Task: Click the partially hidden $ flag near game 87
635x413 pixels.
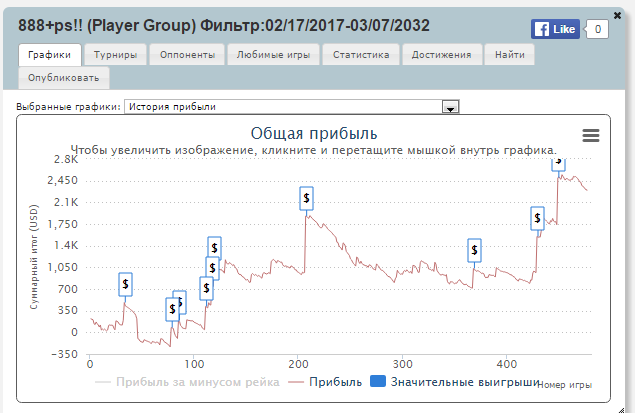Action: [183, 302]
